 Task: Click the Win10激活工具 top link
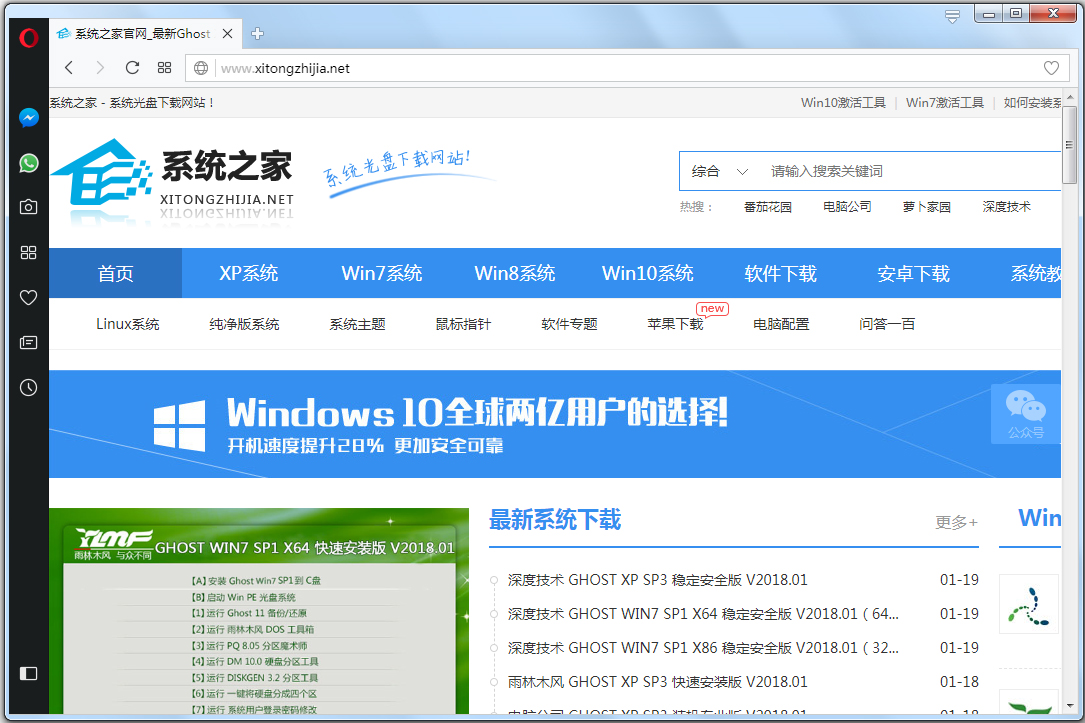coord(843,102)
